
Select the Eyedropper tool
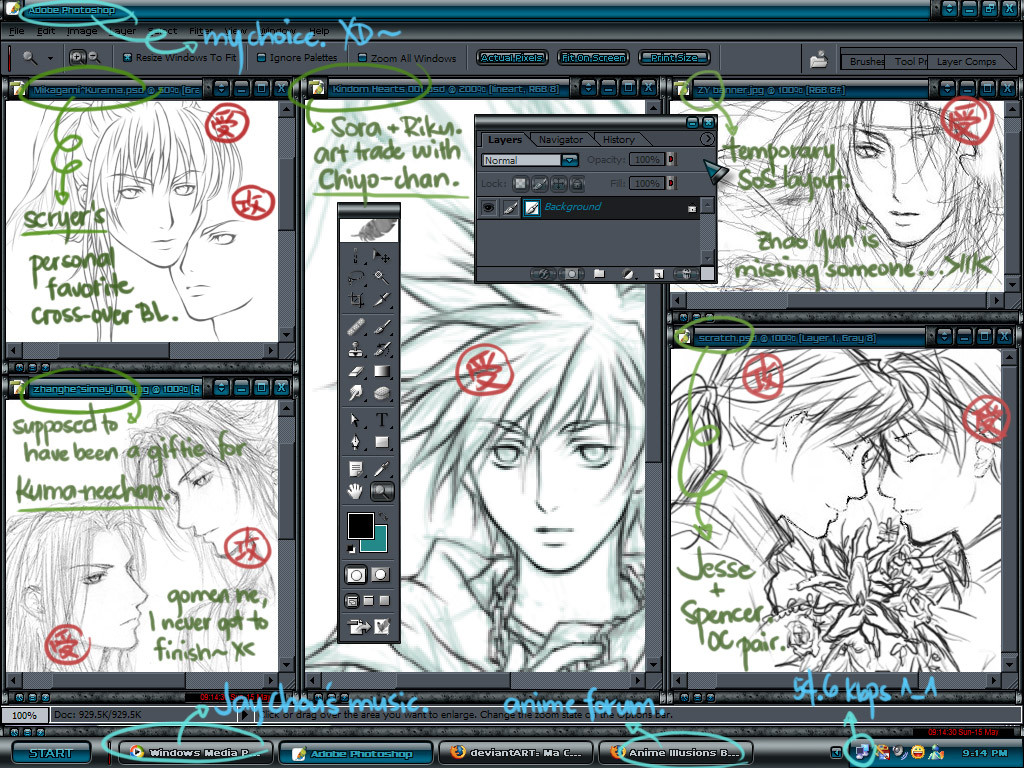(x=381, y=469)
